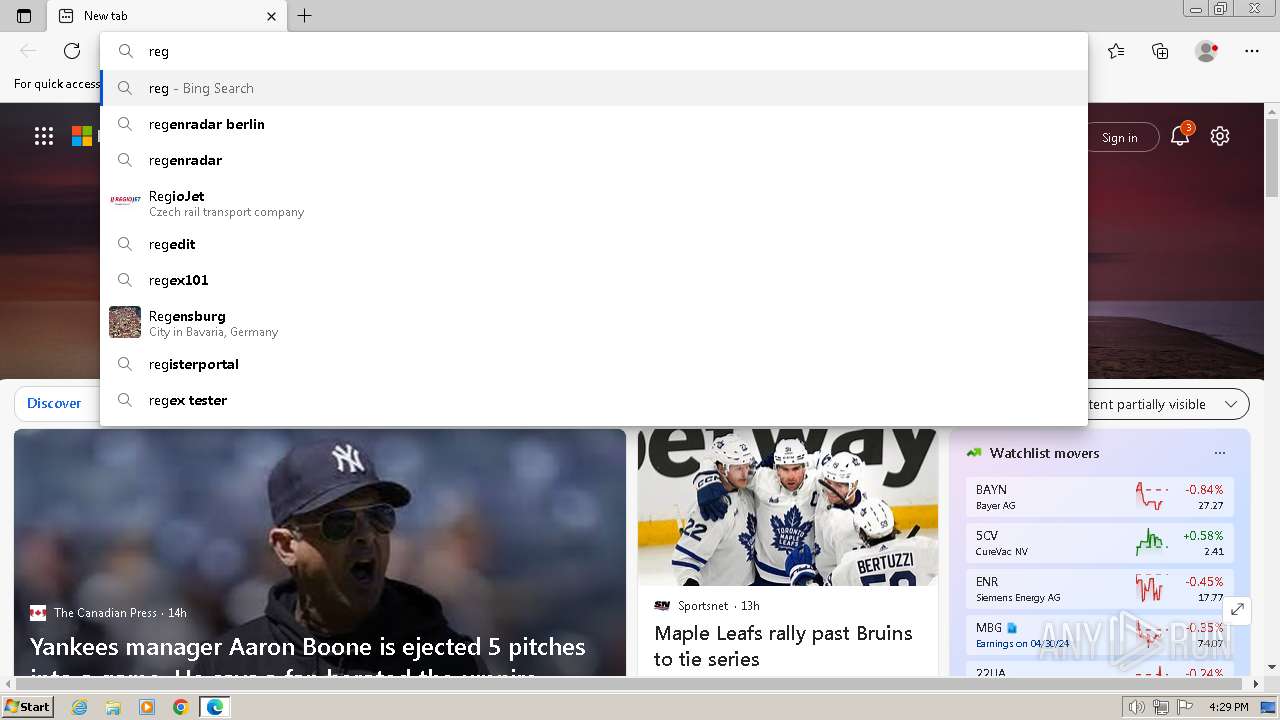Screen dimensions: 1280x720
Task: Open the volume speaker tray icon
Action: 1137,707
